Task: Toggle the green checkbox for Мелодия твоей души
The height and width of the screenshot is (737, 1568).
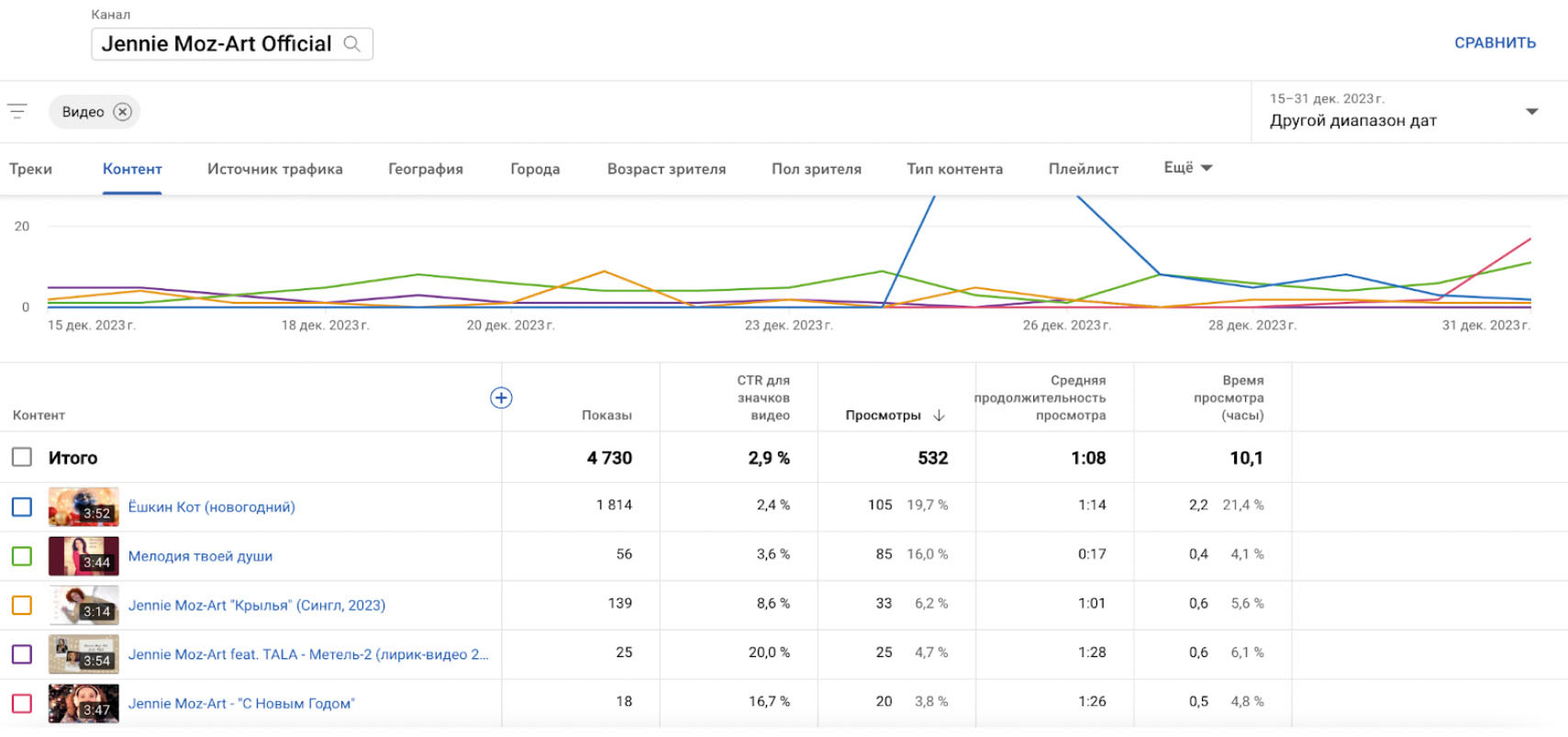Action: pyautogui.click(x=22, y=556)
